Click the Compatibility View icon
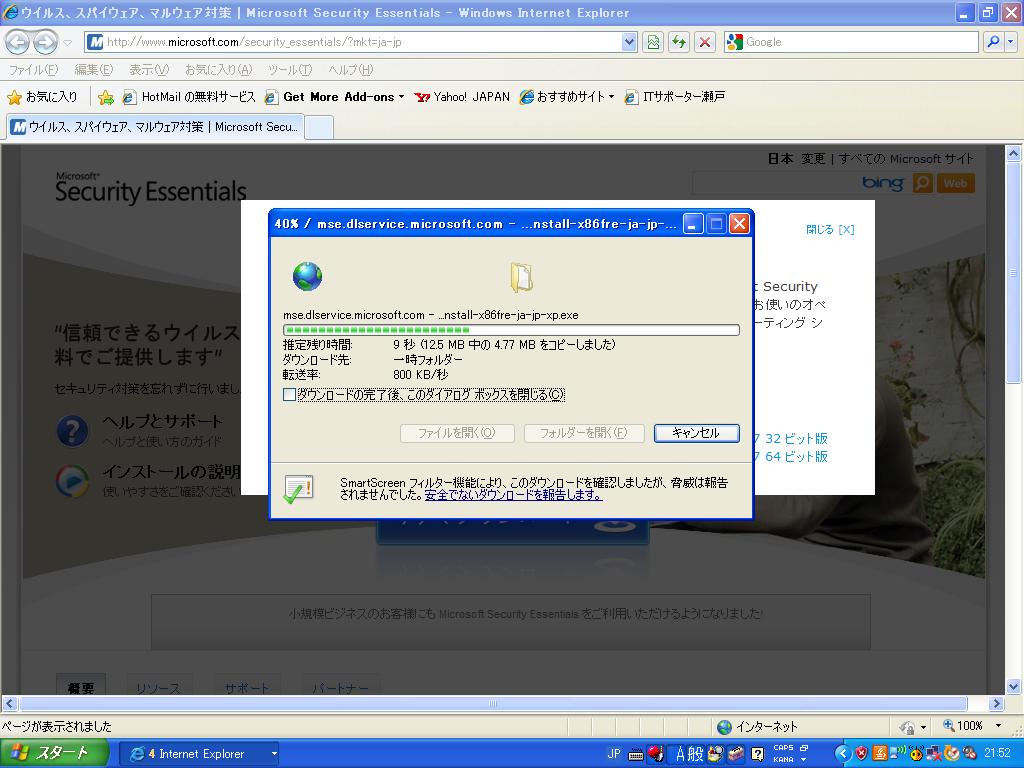 pyautogui.click(x=652, y=42)
